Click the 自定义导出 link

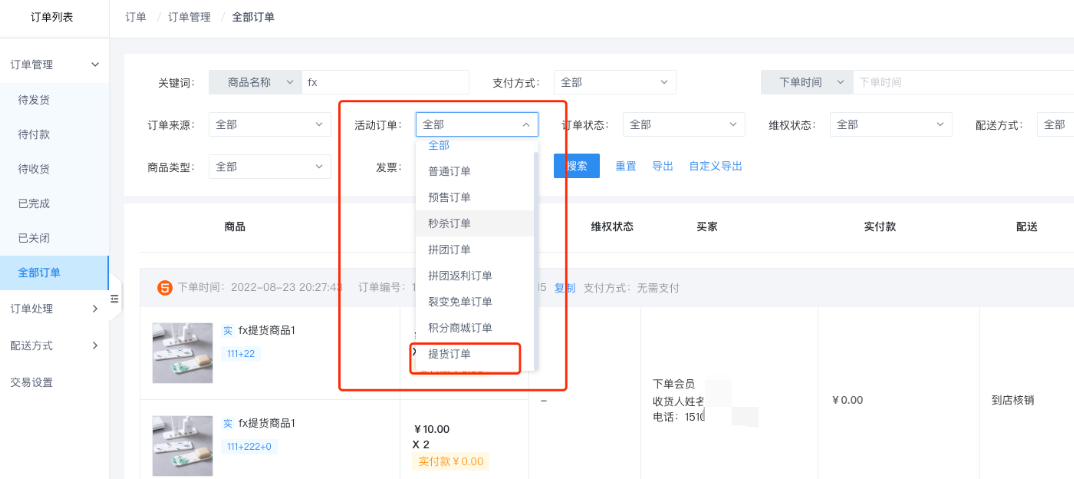(x=715, y=166)
